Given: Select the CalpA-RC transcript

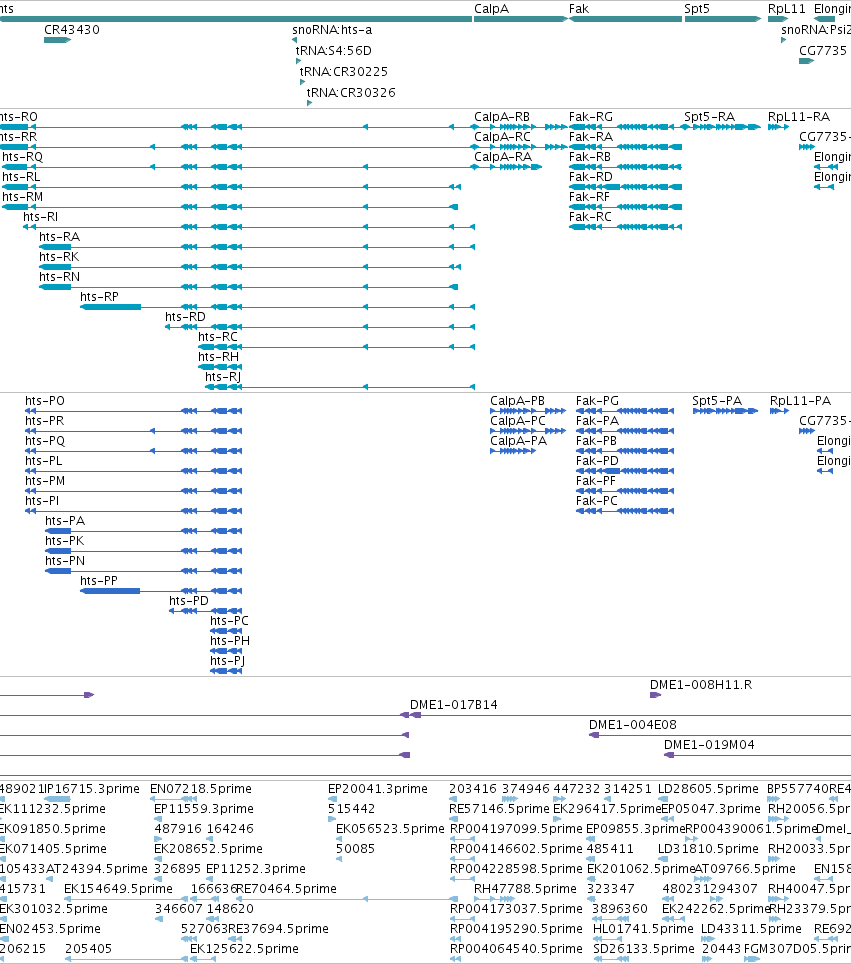Looking at the screenshot, I should tap(520, 147).
